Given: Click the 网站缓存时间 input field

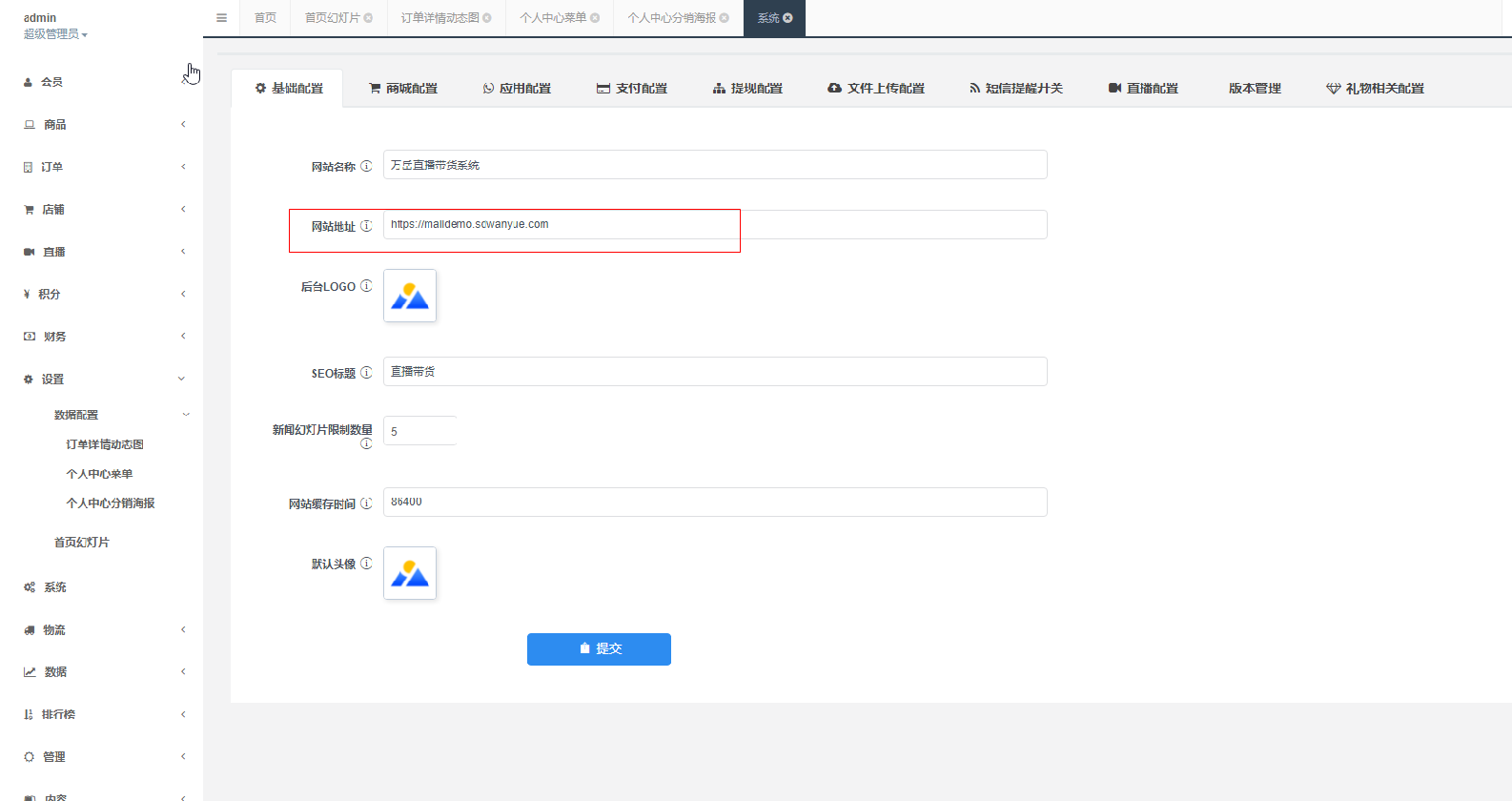Looking at the screenshot, I should (x=715, y=503).
